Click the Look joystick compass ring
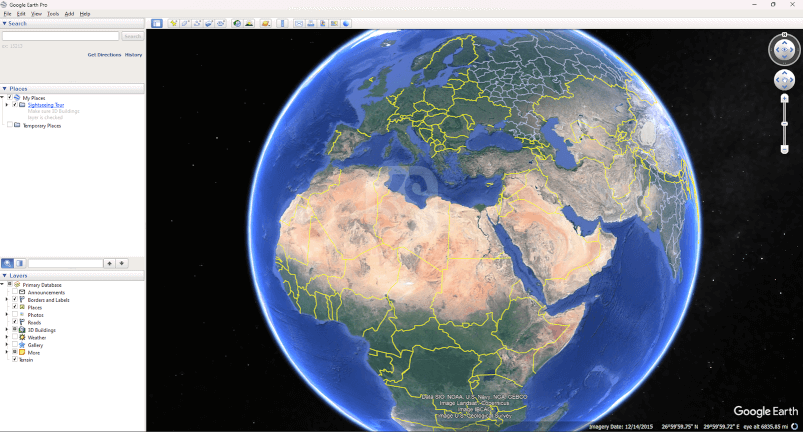The image size is (803, 432). point(784,50)
